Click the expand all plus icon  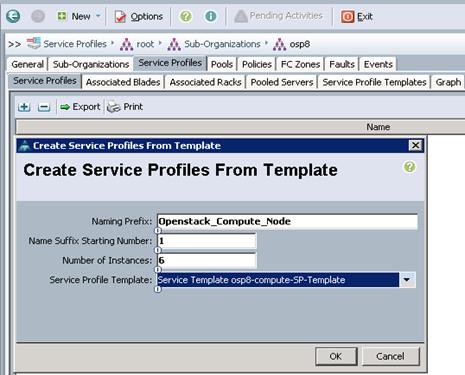click(x=24, y=107)
